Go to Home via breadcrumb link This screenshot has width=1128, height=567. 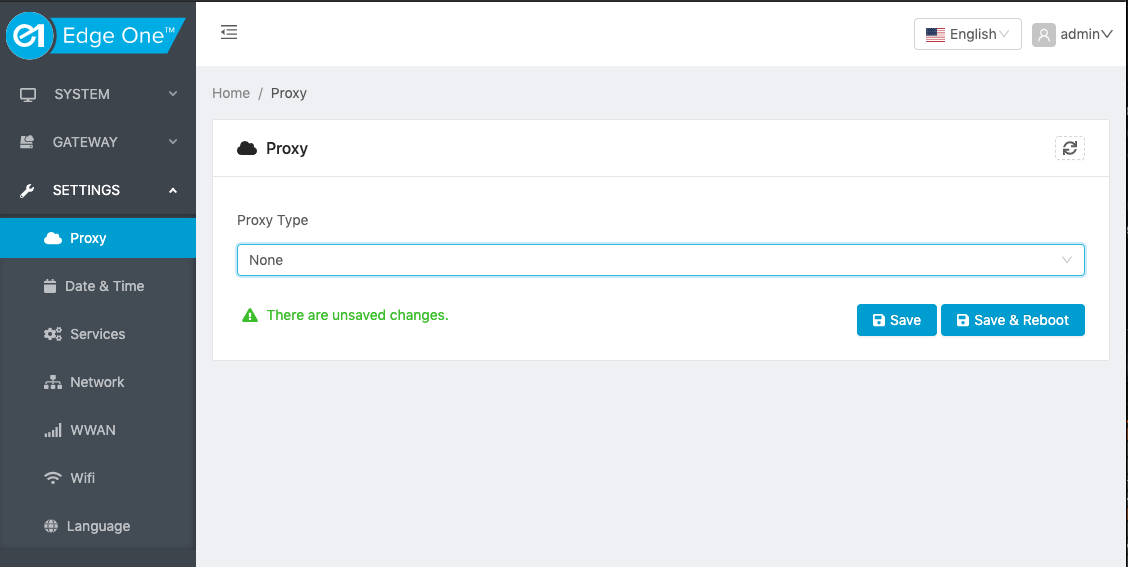231,94
